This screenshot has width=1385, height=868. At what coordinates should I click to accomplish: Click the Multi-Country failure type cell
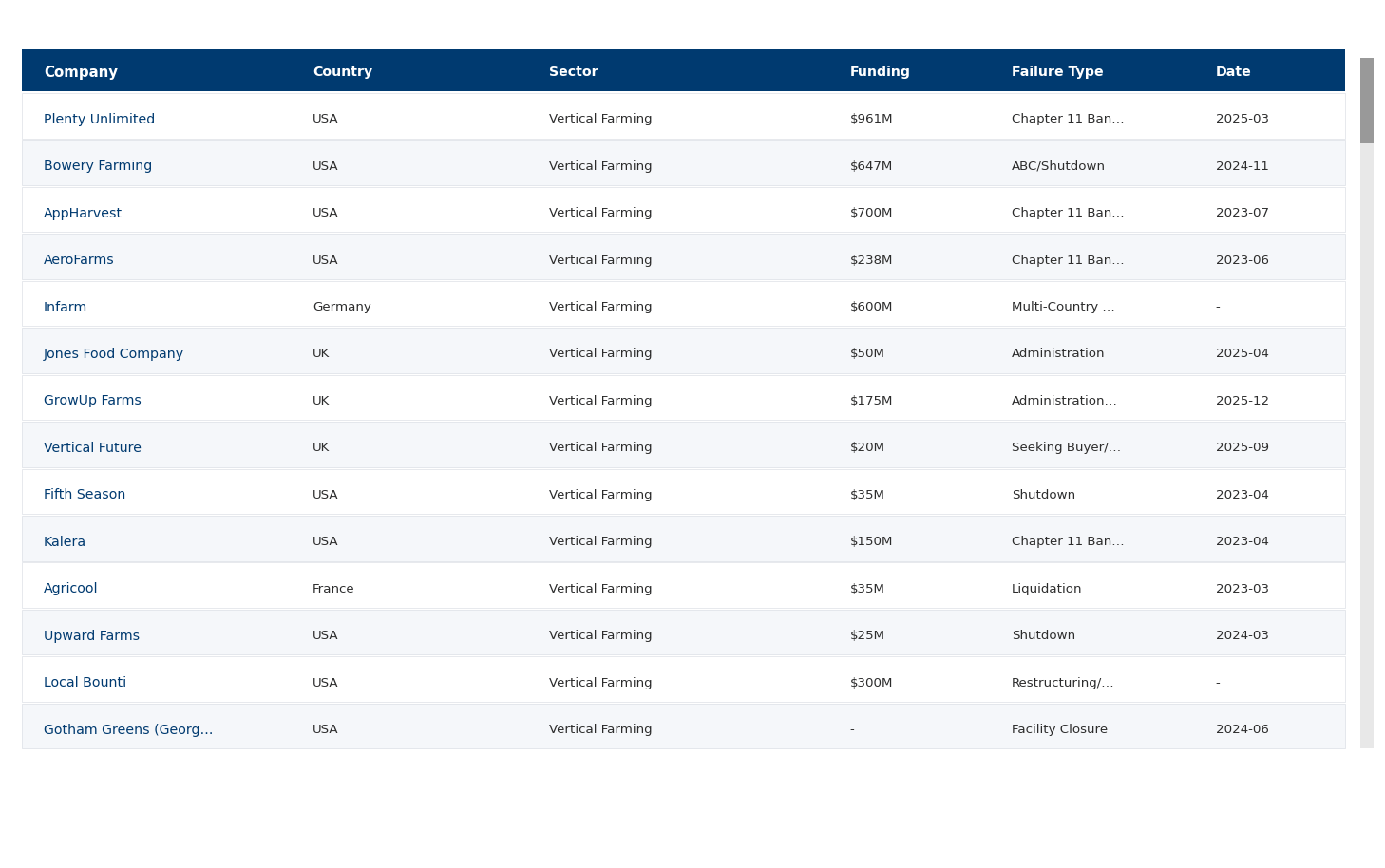[x=1063, y=307]
